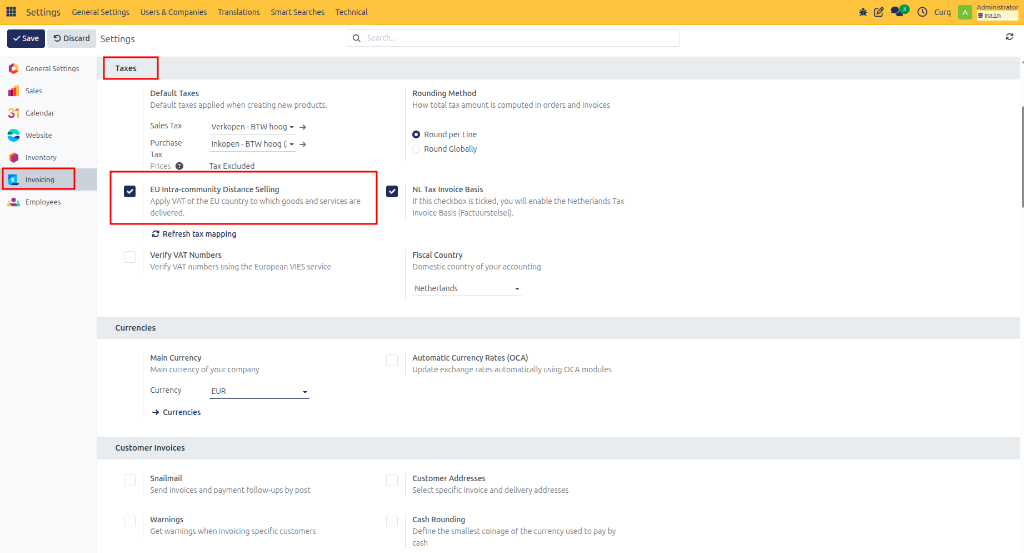The width and height of the screenshot is (1024, 553).
Task: Open Purchase Tax dropdown
Action: pyautogui.click(x=252, y=144)
